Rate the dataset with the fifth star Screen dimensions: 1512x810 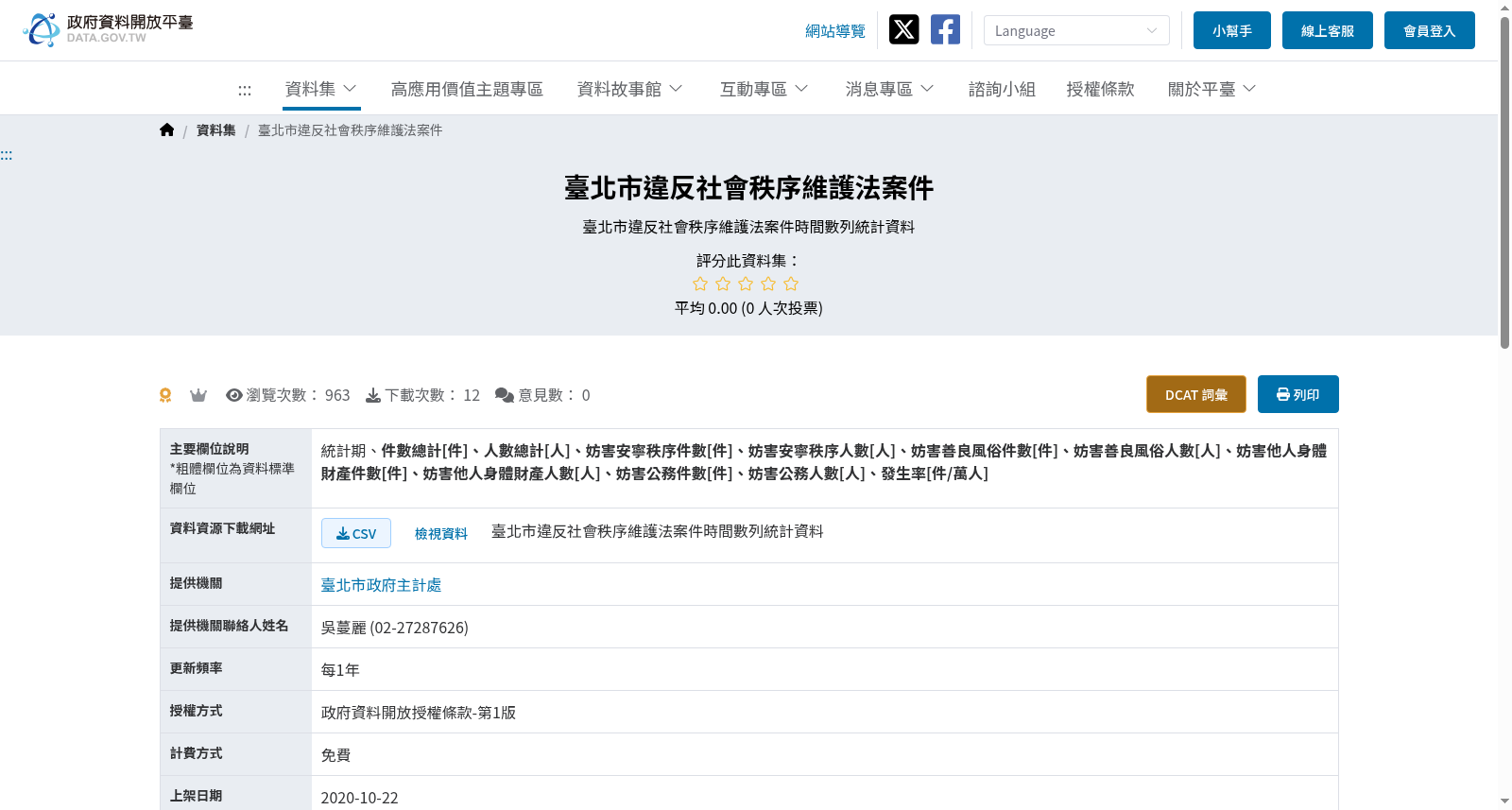pyautogui.click(x=791, y=284)
